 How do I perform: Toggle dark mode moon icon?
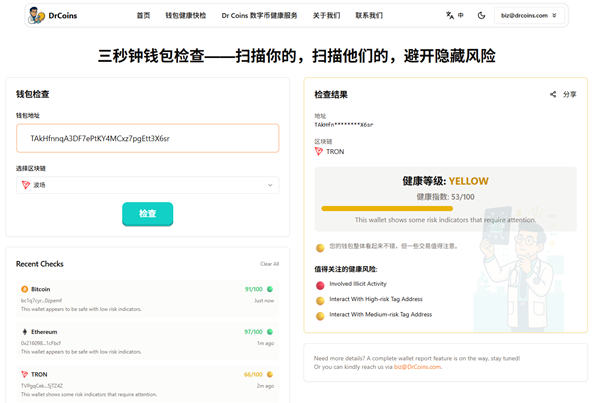pos(481,15)
